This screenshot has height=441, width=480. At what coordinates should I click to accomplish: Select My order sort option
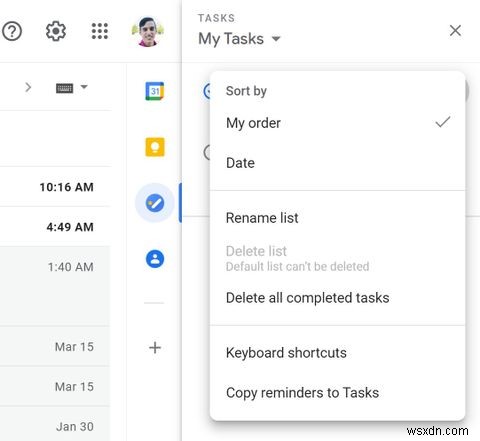337,123
